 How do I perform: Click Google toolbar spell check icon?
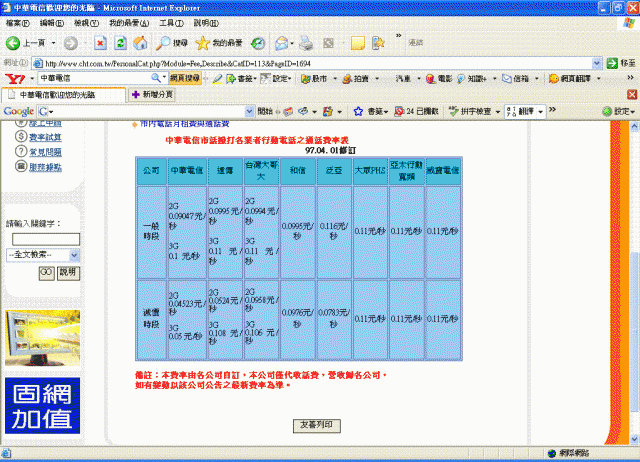(453, 111)
